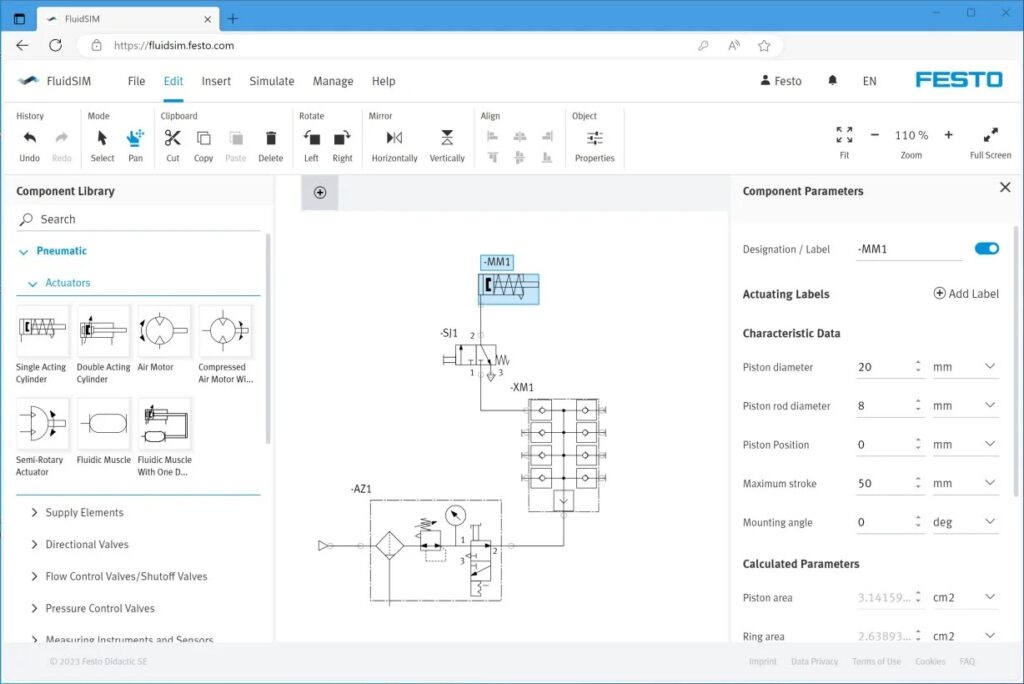Screen dimensions: 1024x684
Task: Pick Fluidic Muscle With One D... component
Action: pos(164,423)
